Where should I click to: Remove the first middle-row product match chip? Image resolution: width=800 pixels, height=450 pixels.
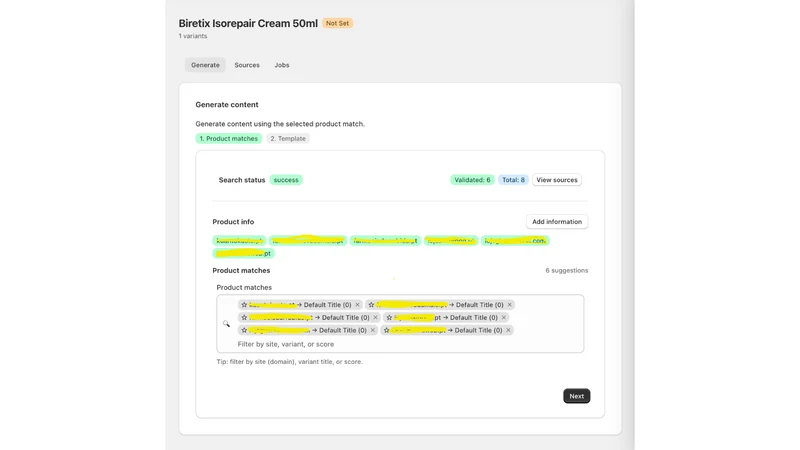pyautogui.click(x=375, y=317)
